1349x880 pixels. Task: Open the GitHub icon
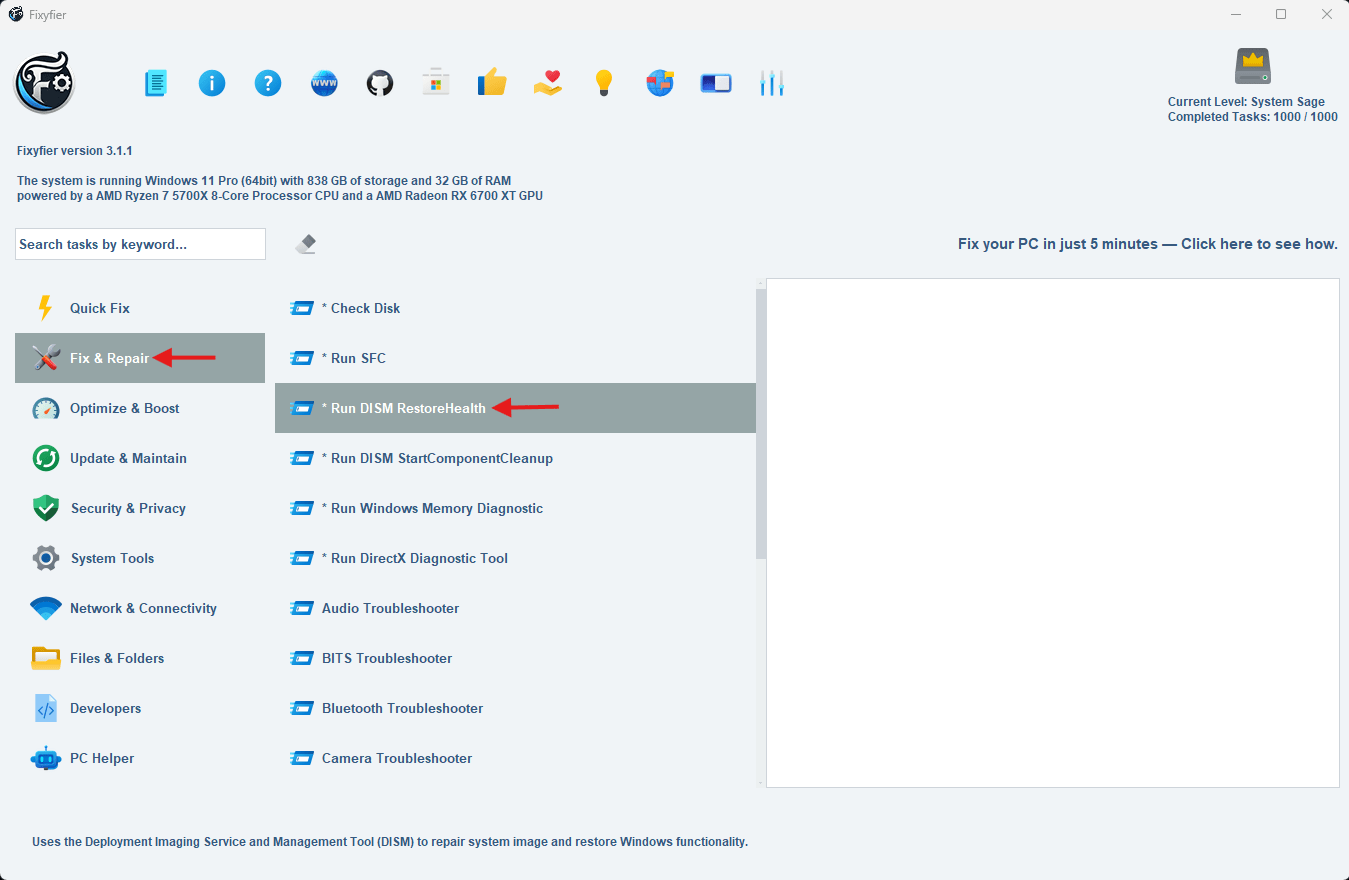coord(380,83)
